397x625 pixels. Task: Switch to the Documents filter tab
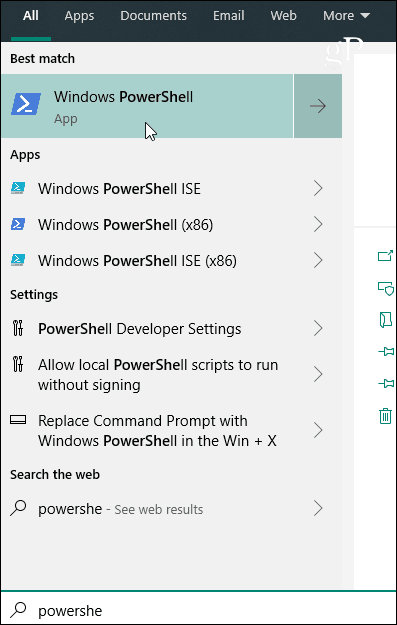pos(153,16)
